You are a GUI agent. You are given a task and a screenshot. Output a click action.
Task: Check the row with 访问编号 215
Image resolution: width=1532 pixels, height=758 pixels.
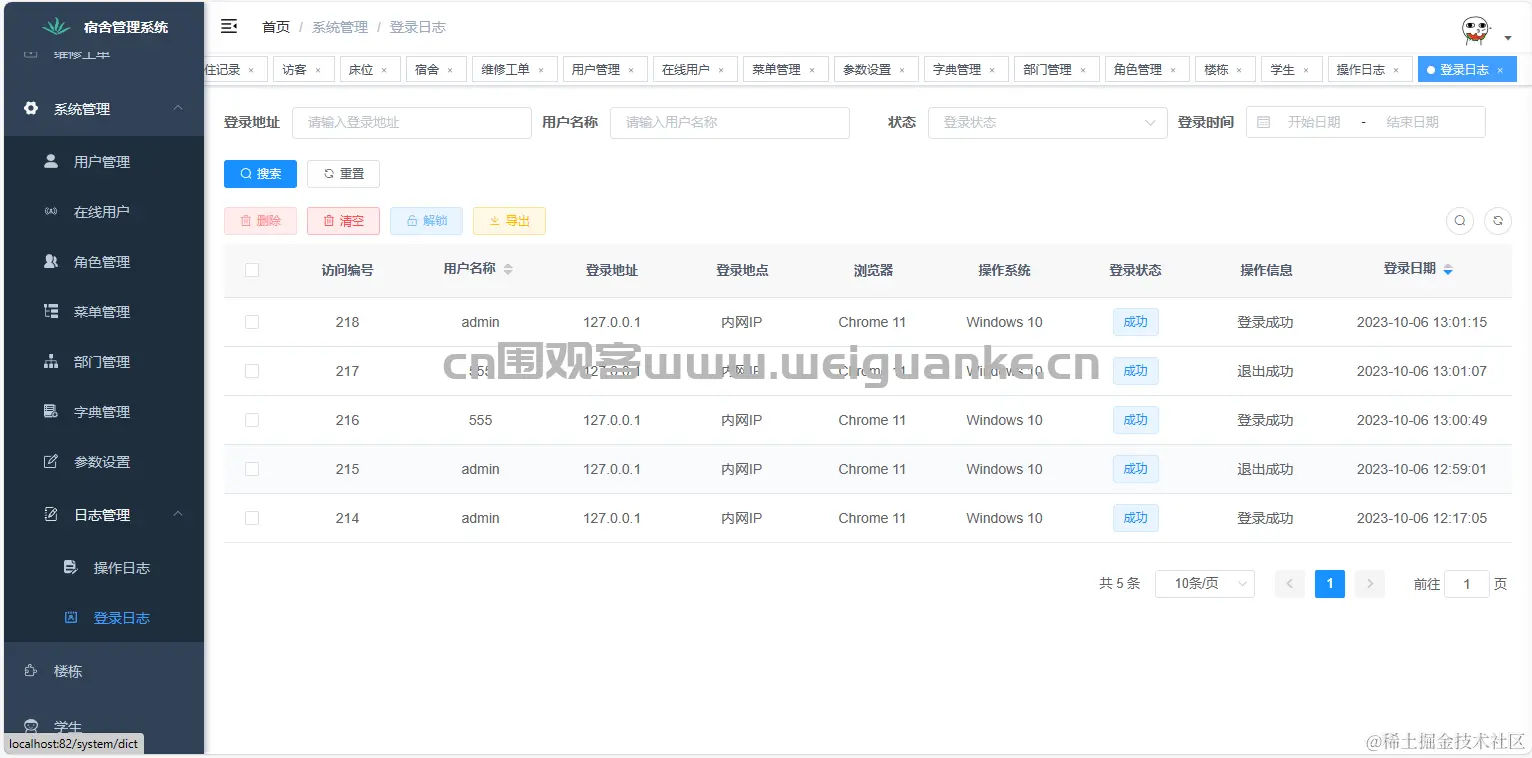click(252, 469)
